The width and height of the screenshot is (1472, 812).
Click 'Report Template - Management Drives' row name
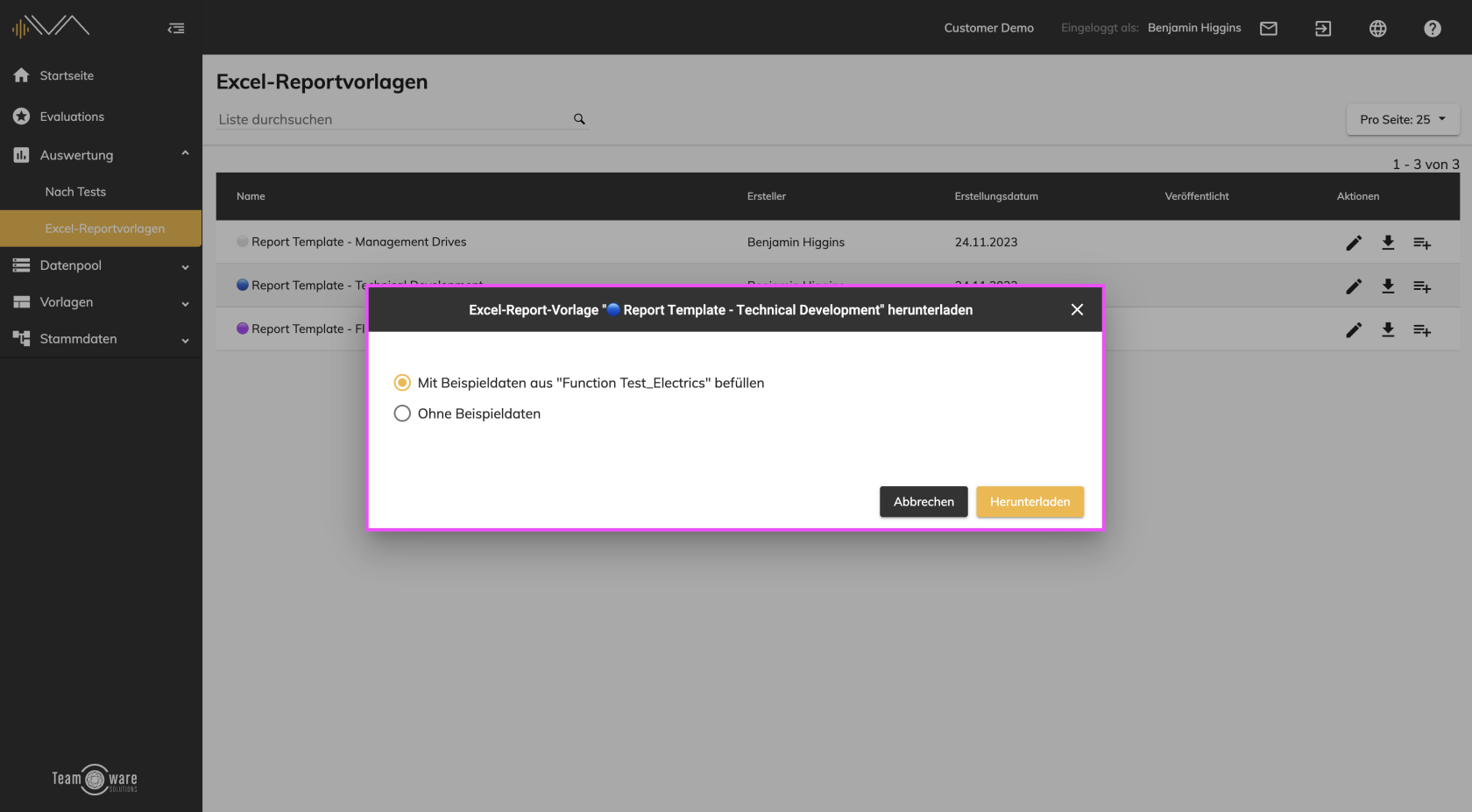[x=358, y=242]
